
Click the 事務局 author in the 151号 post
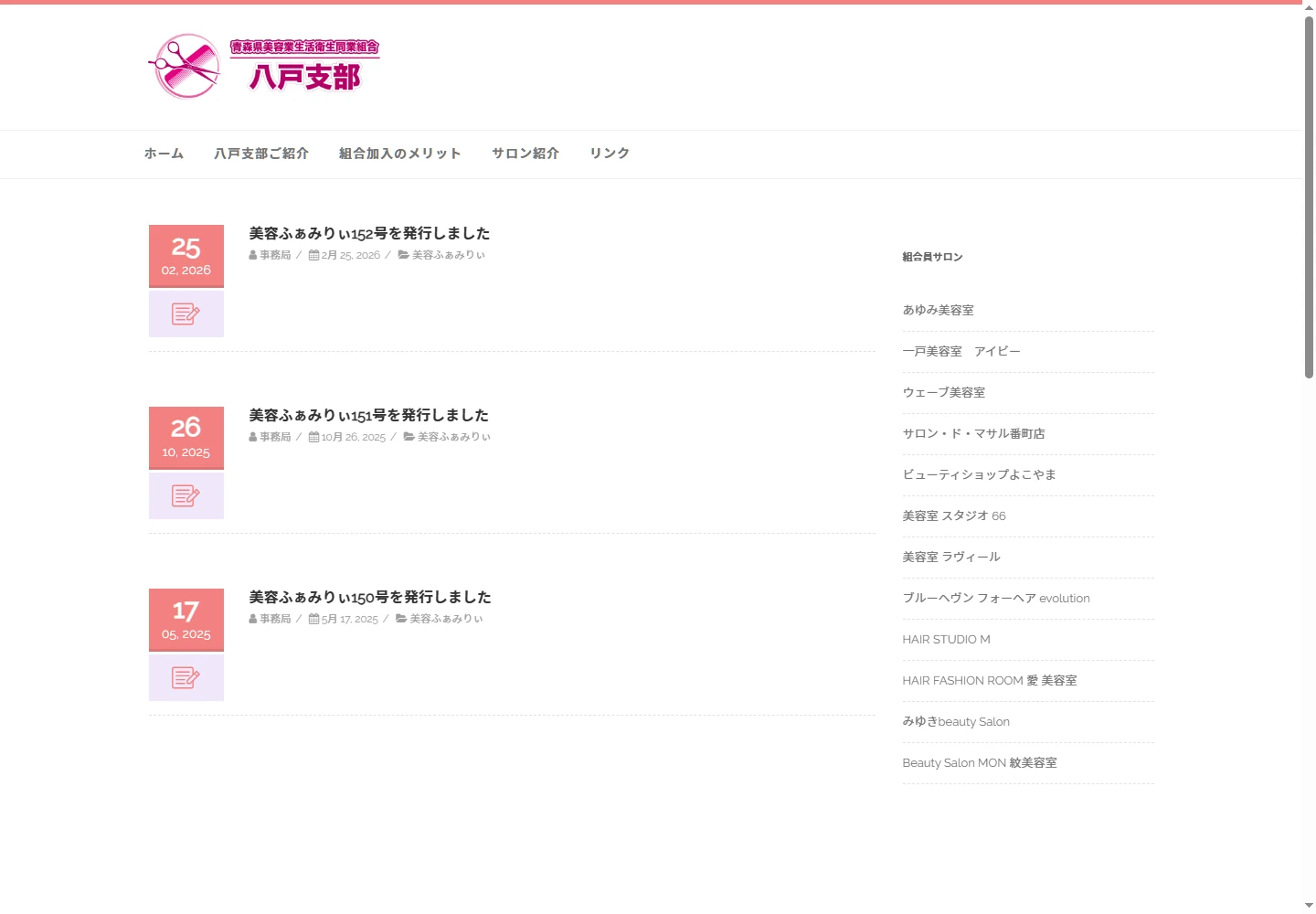[x=275, y=437]
